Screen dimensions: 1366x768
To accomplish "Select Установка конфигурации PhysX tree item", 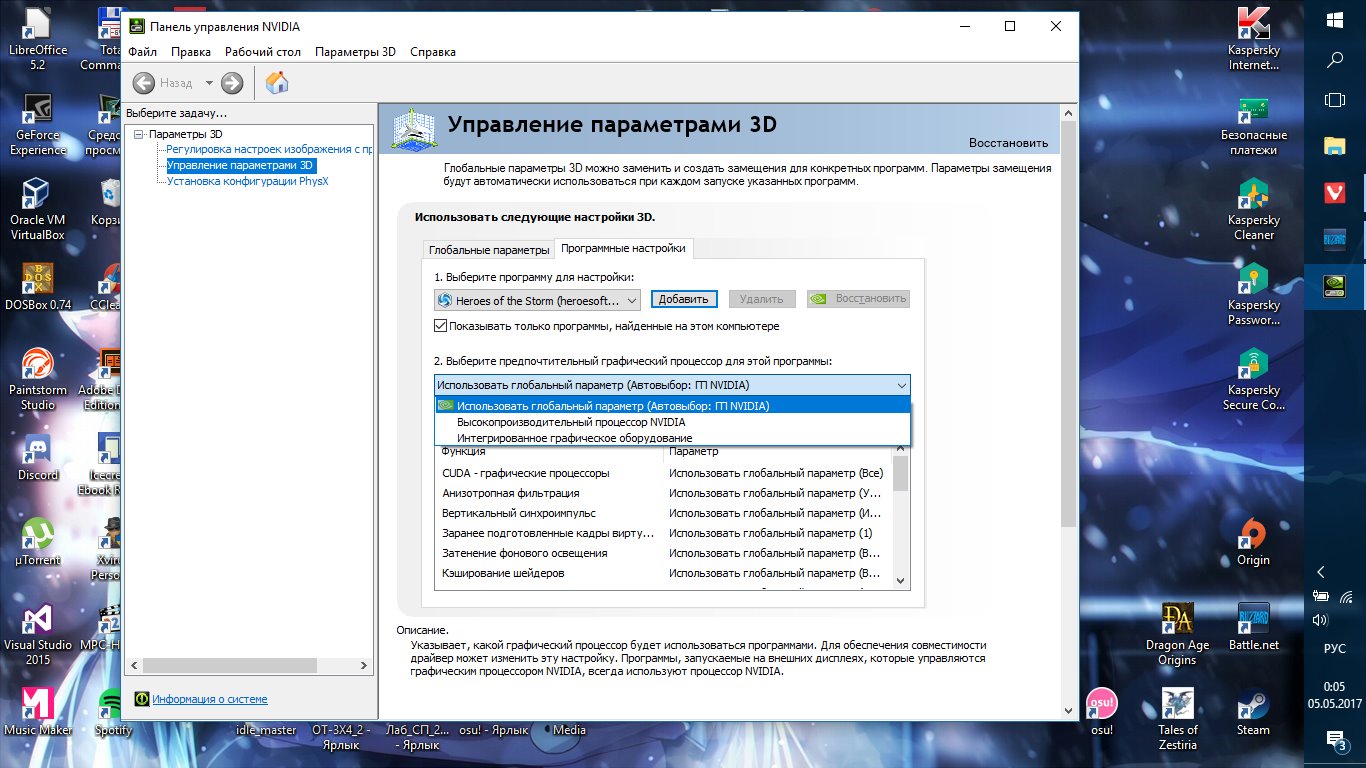I will (x=247, y=181).
